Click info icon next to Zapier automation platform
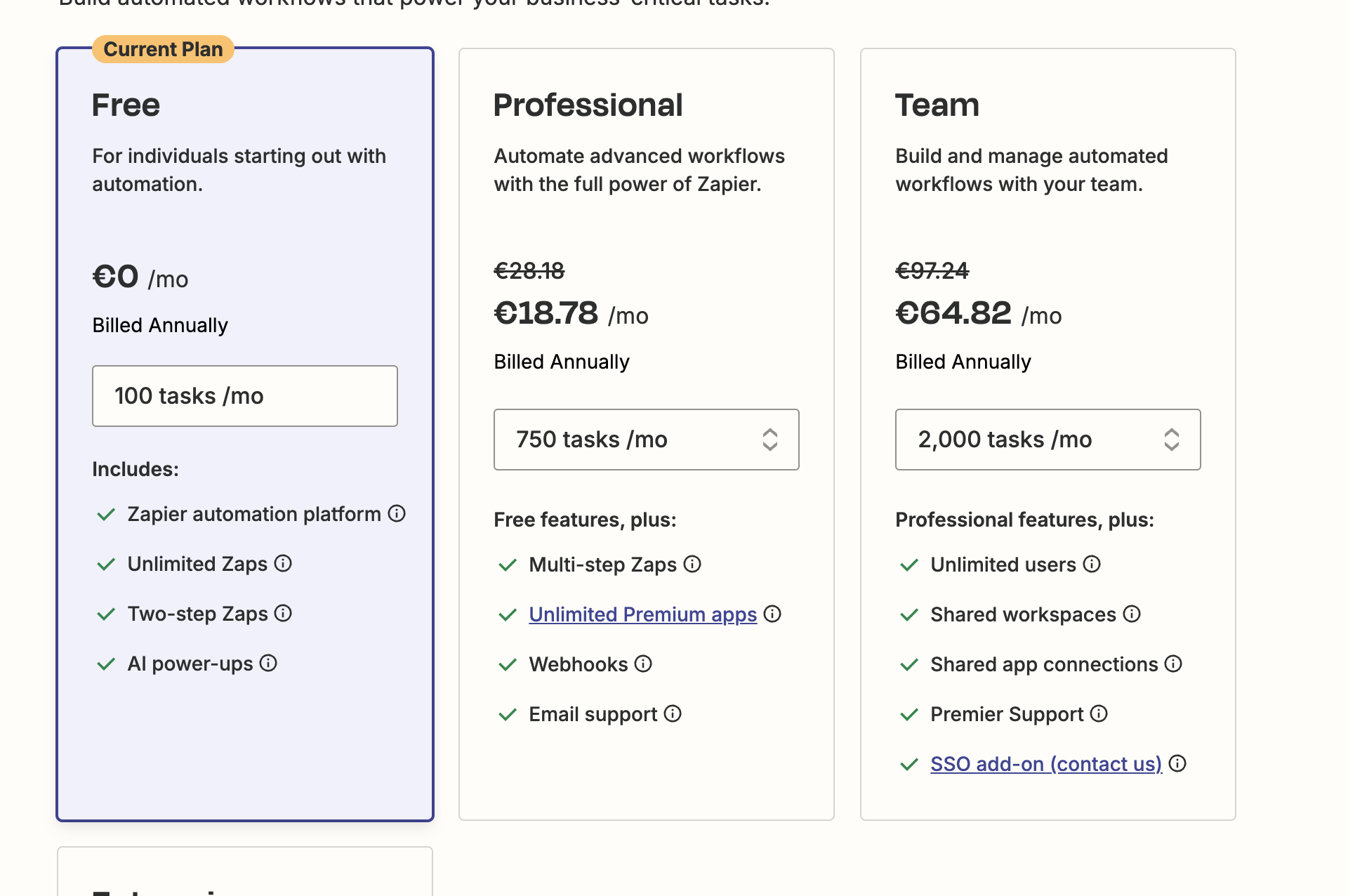This screenshot has height=896, width=1348. (x=397, y=514)
